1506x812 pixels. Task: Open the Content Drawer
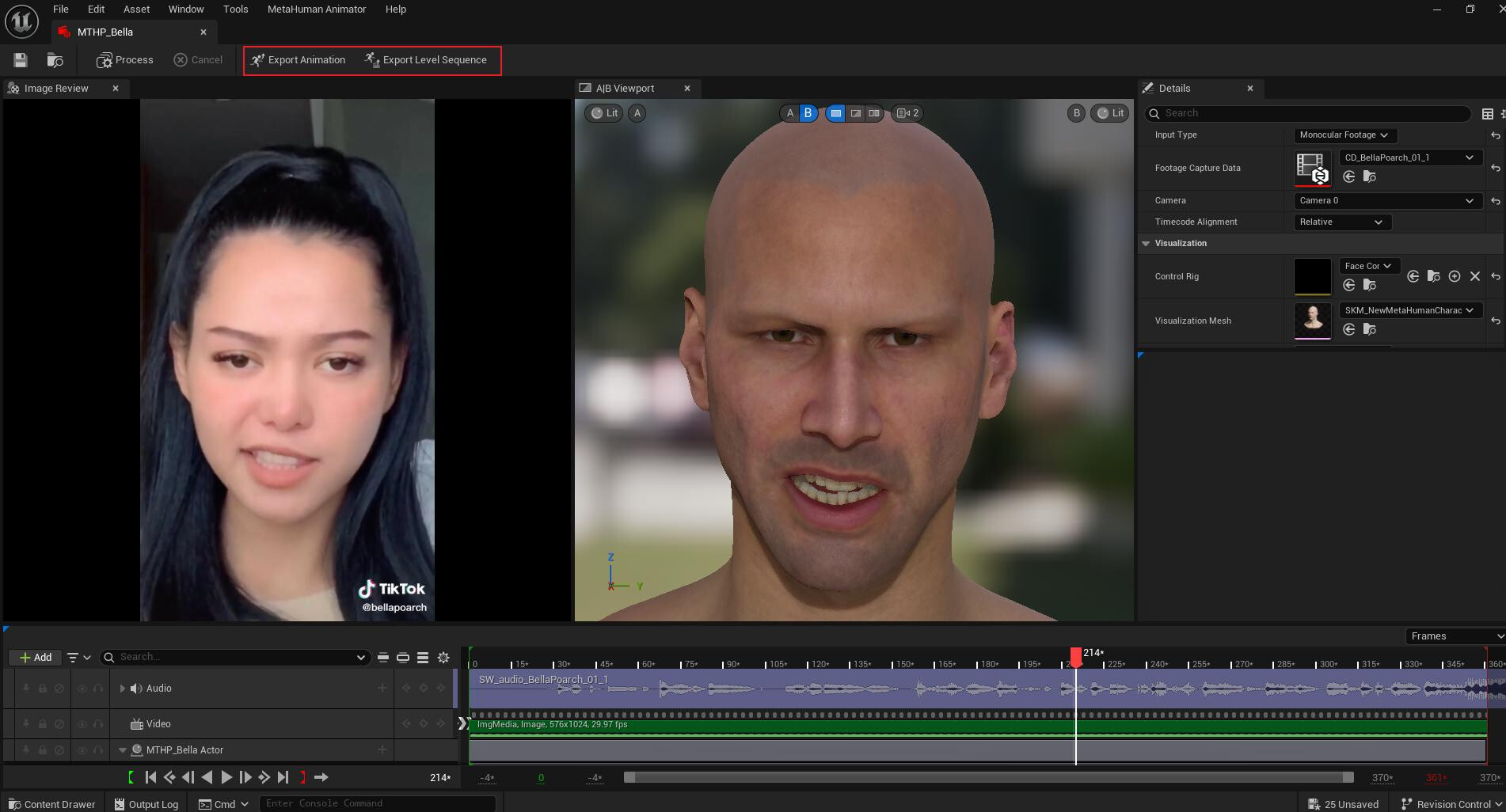click(x=51, y=804)
